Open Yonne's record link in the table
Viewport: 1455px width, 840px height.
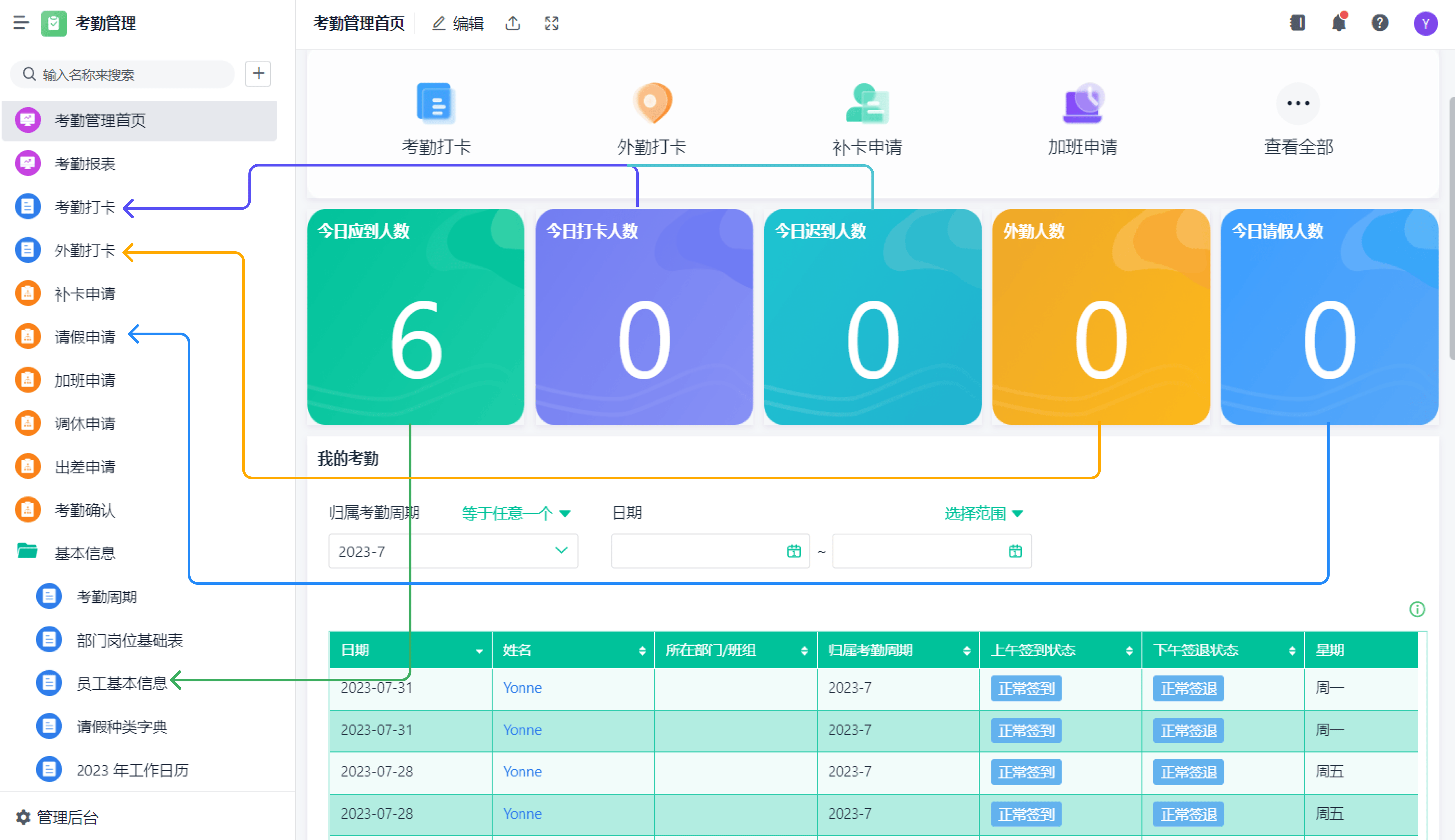click(x=522, y=688)
